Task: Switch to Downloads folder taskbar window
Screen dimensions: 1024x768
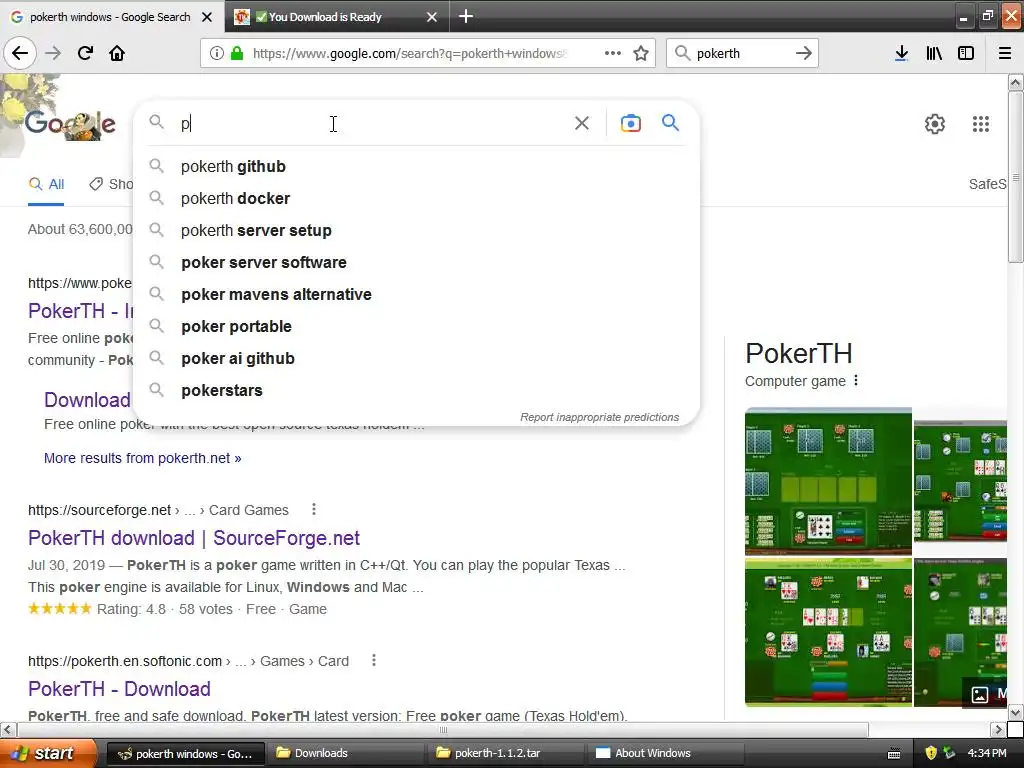Action: [x=344, y=754]
